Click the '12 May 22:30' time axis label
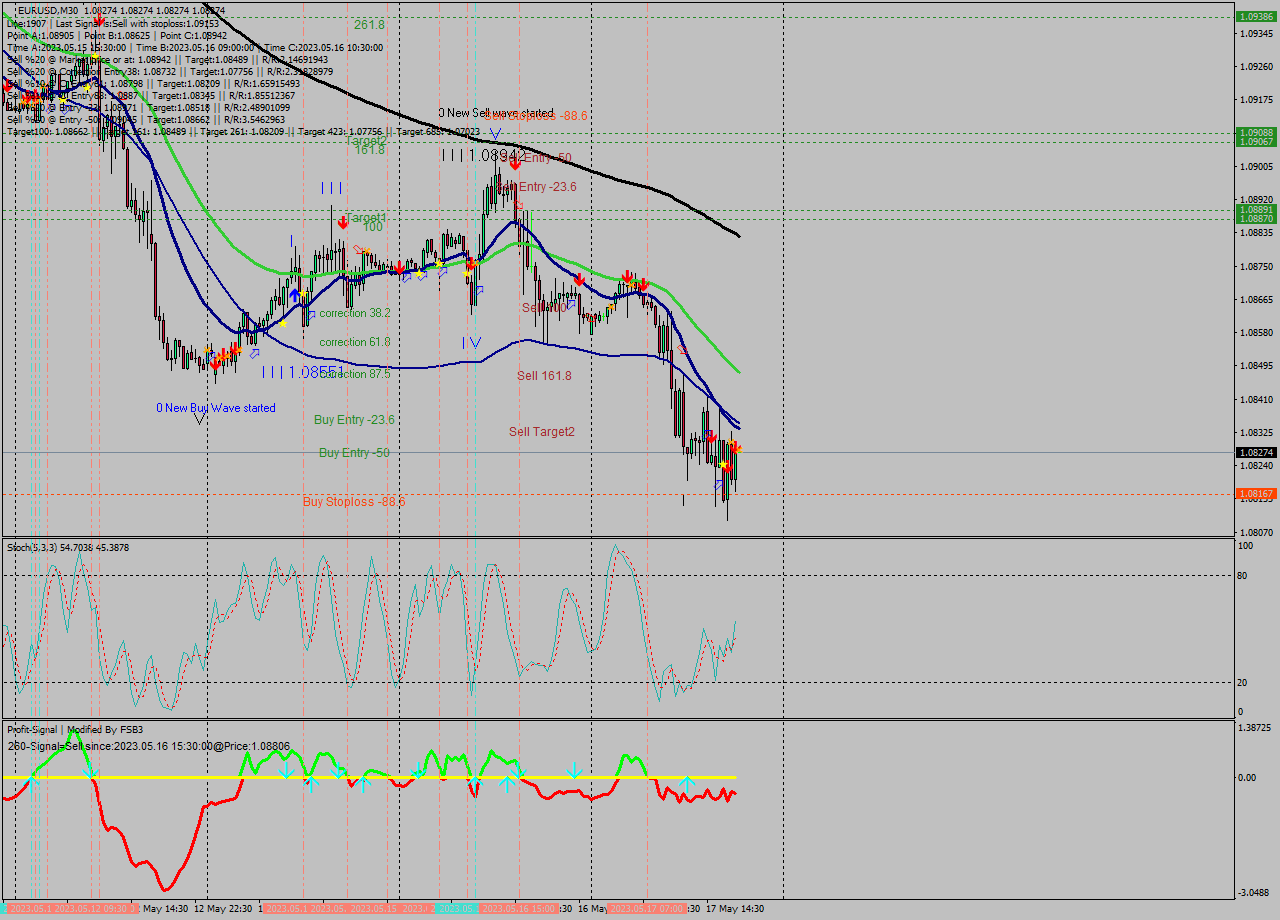The width and height of the screenshot is (1280, 920). (x=225, y=909)
